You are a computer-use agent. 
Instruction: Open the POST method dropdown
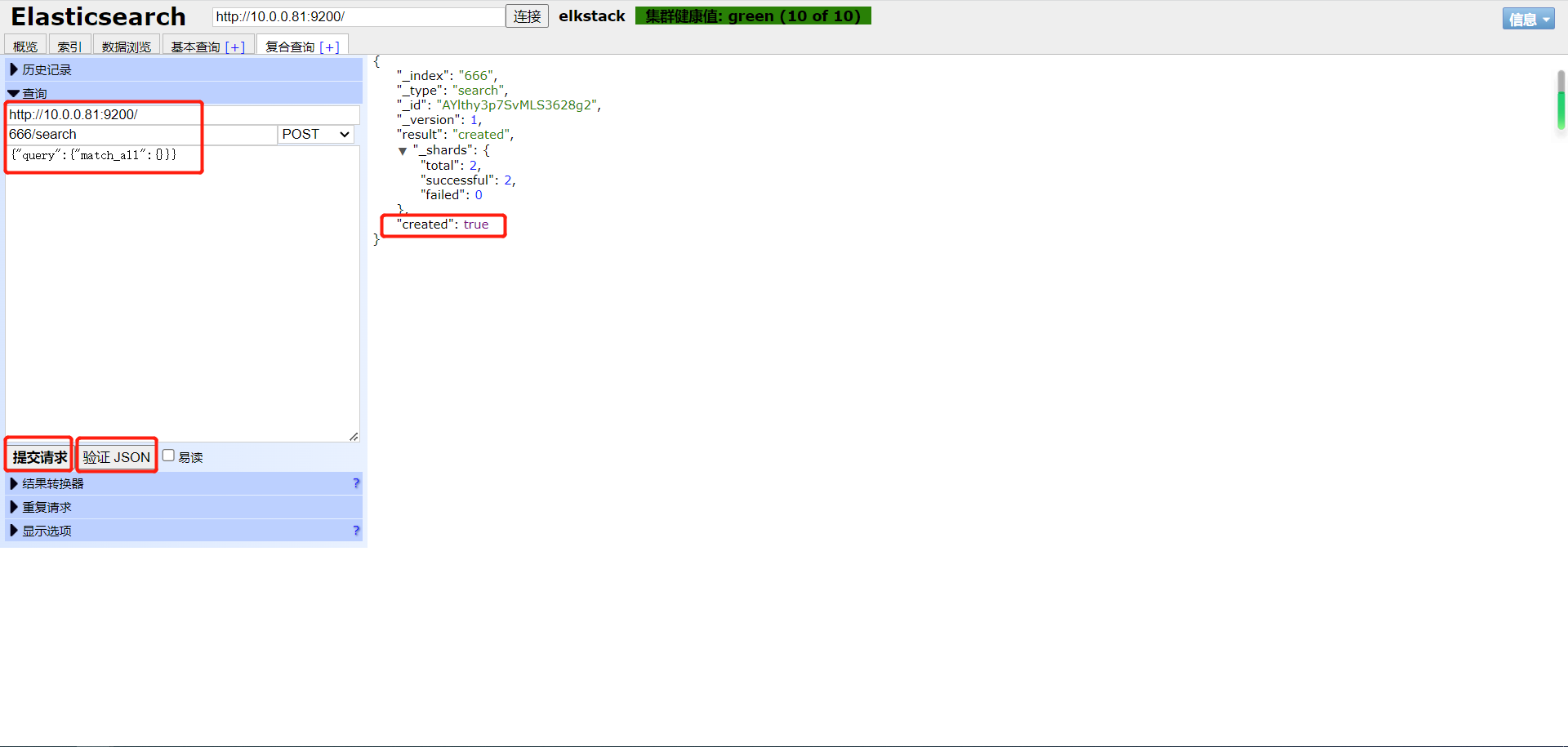click(315, 134)
